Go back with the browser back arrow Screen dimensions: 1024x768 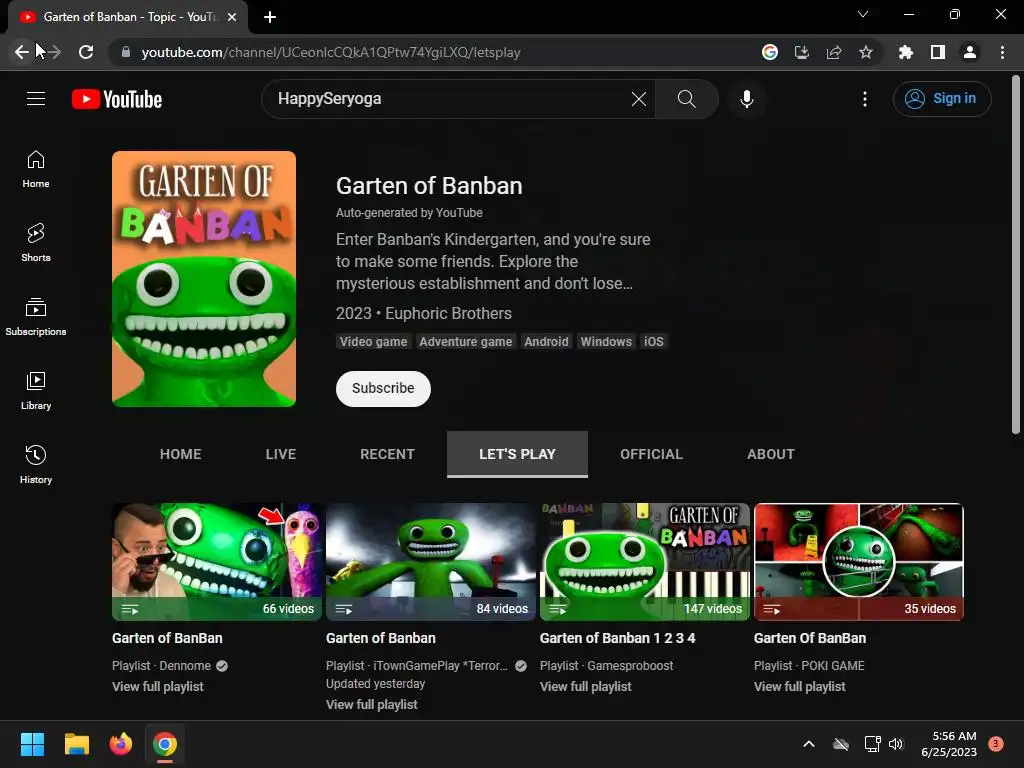pyautogui.click(x=22, y=52)
